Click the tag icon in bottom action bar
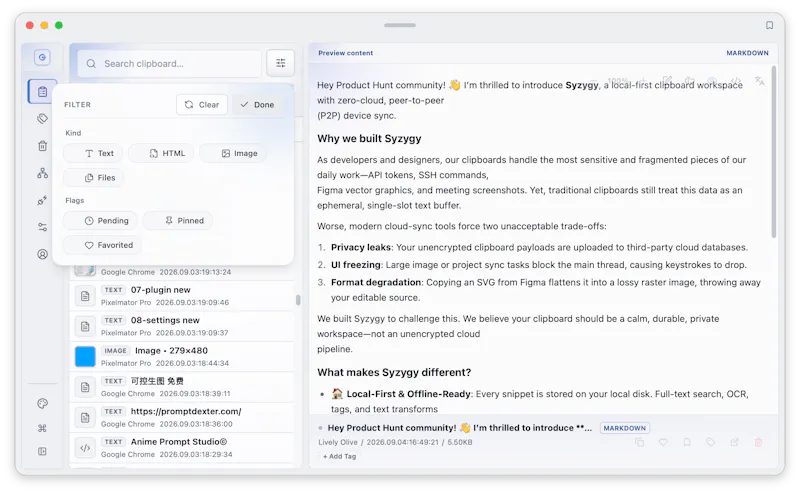 pos(711,442)
